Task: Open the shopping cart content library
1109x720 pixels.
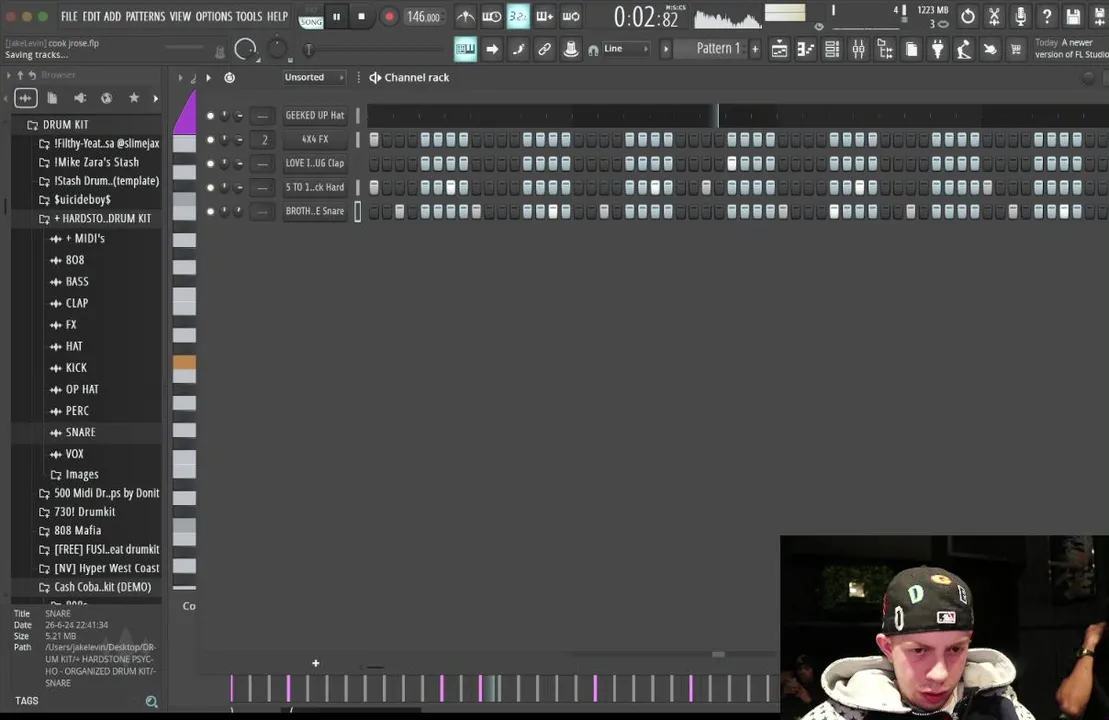Action: coord(1016,49)
